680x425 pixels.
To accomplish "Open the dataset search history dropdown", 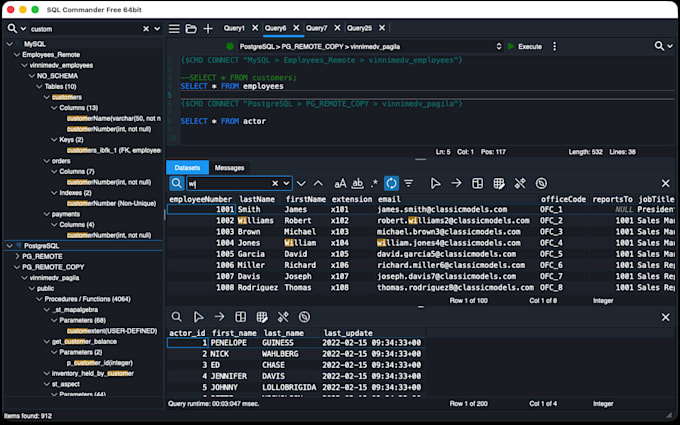I will pyautogui.click(x=286, y=183).
